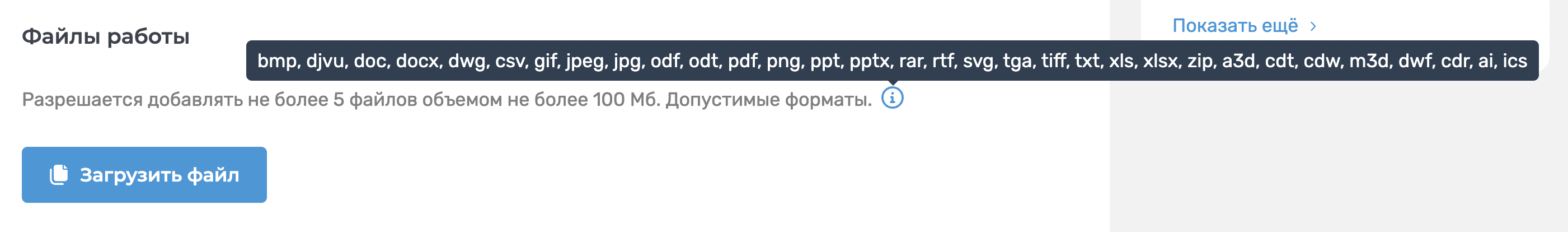Screen dimensions: 1568x232
Task: Click docx in the formats tooltip
Action: pos(417,61)
